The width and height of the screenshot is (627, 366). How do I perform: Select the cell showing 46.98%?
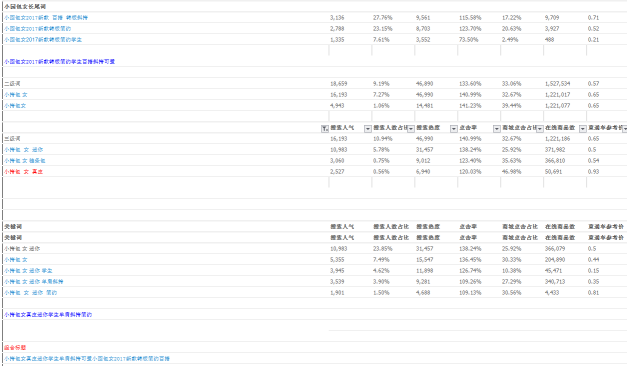click(511, 172)
